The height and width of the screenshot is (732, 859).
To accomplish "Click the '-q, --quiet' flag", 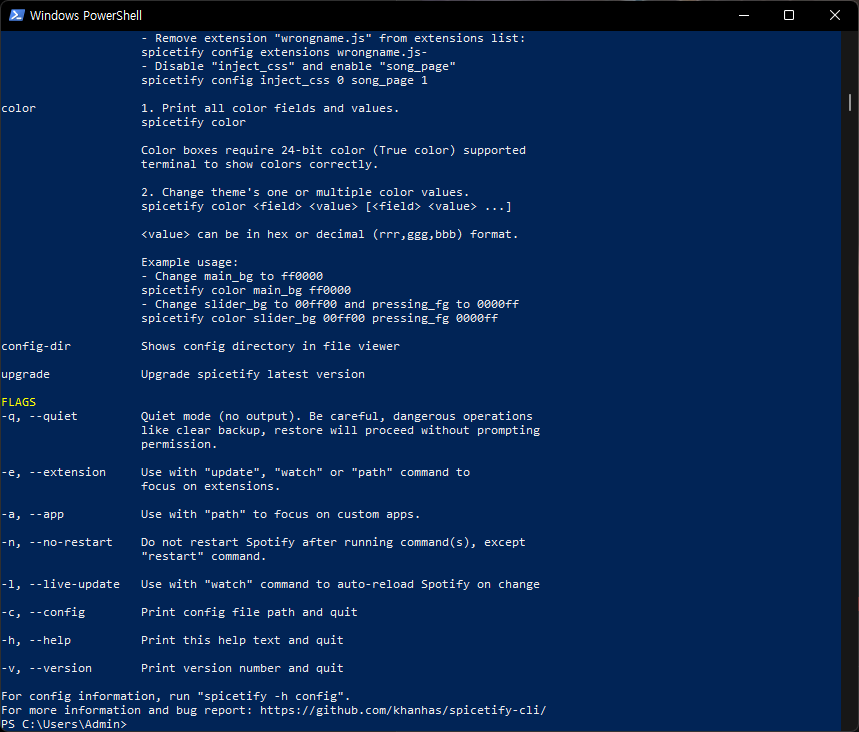I will point(39,416).
